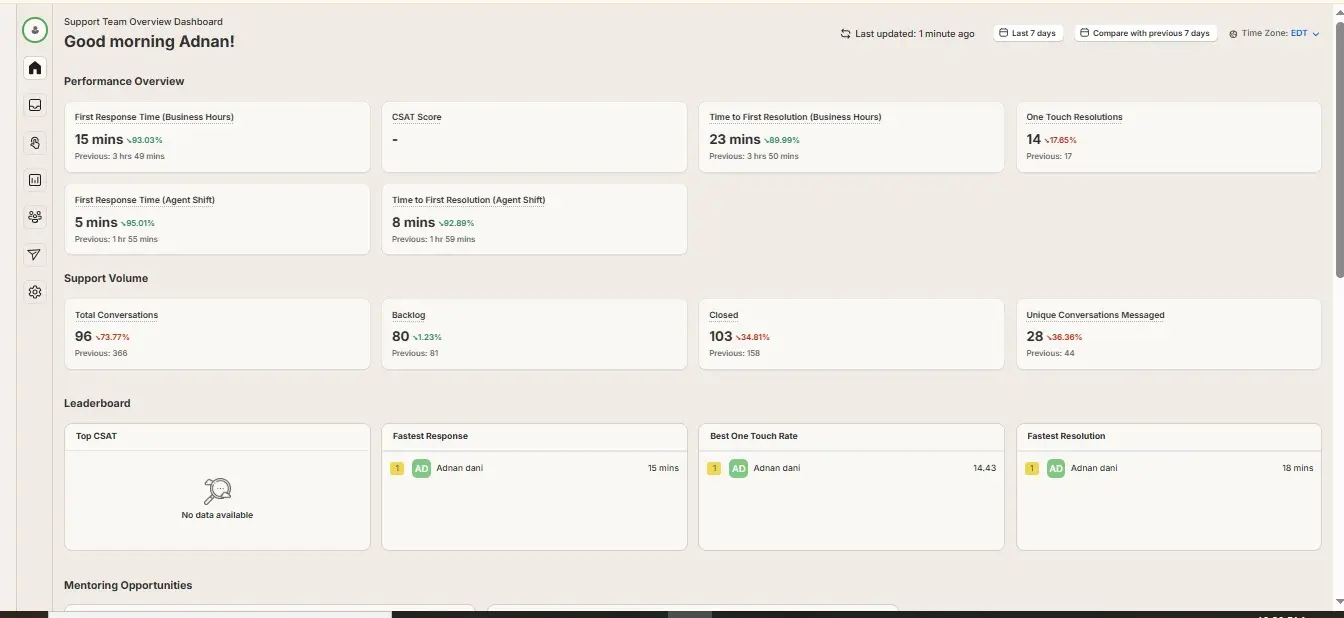
Task: Click the page vertical scrollbar thumb
Action: [1339, 150]
